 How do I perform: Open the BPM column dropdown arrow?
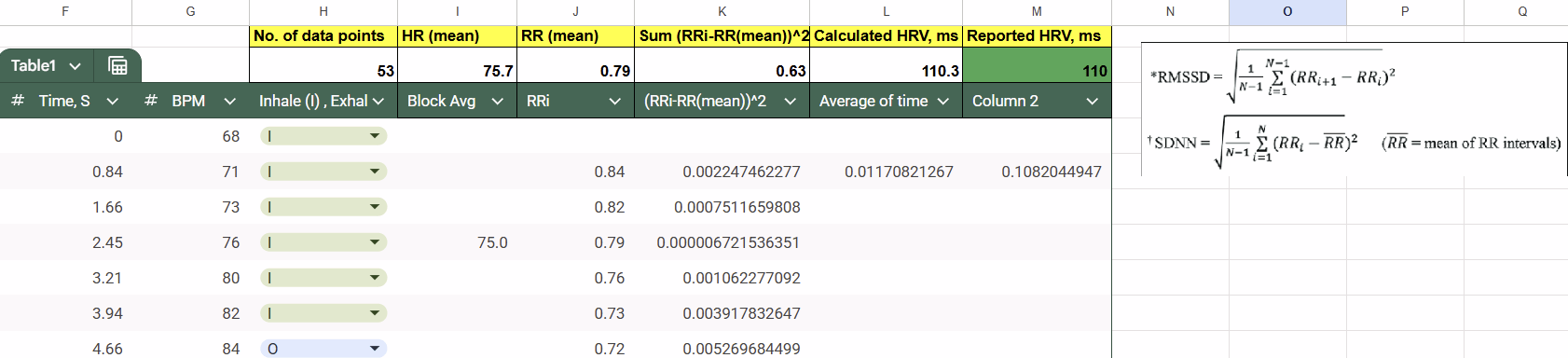tap(230, 102)
